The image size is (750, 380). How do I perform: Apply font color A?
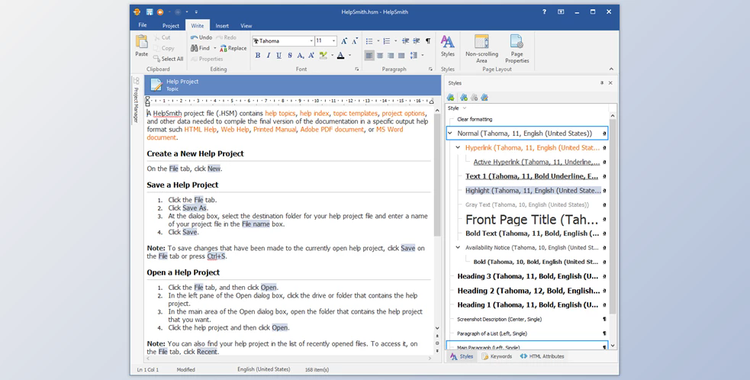(x=341, y=56)
